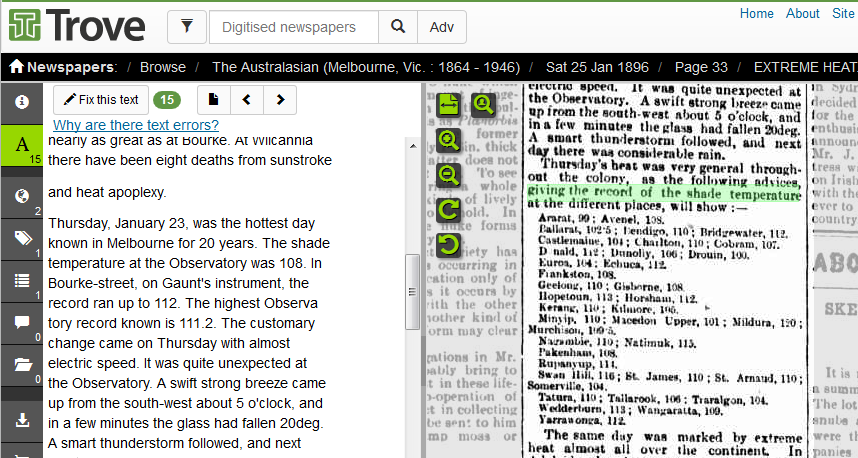858x458 pixels.
Task: Click the Fix this text button
Action: coord(101,99)
